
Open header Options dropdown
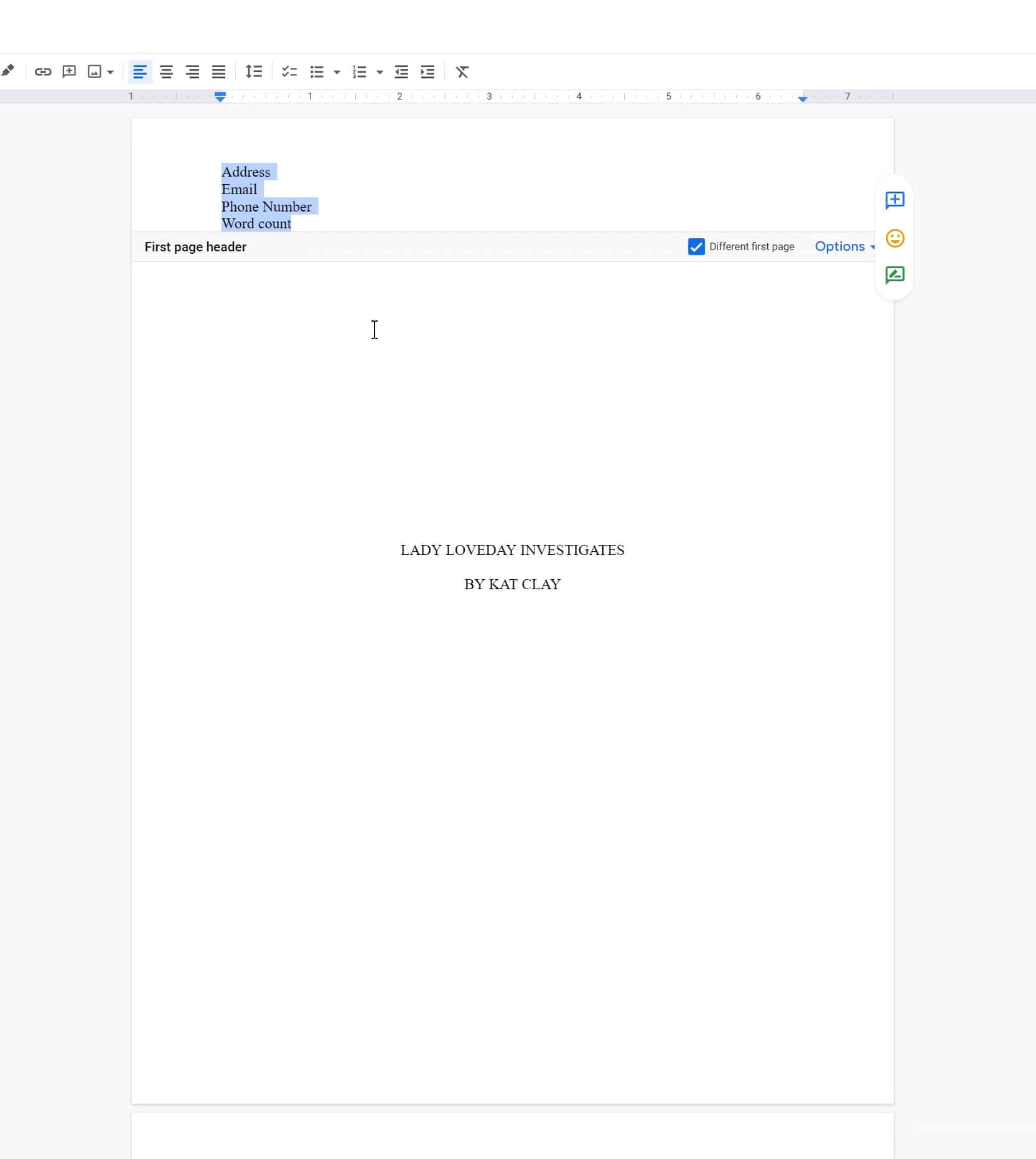click(845, 246)
